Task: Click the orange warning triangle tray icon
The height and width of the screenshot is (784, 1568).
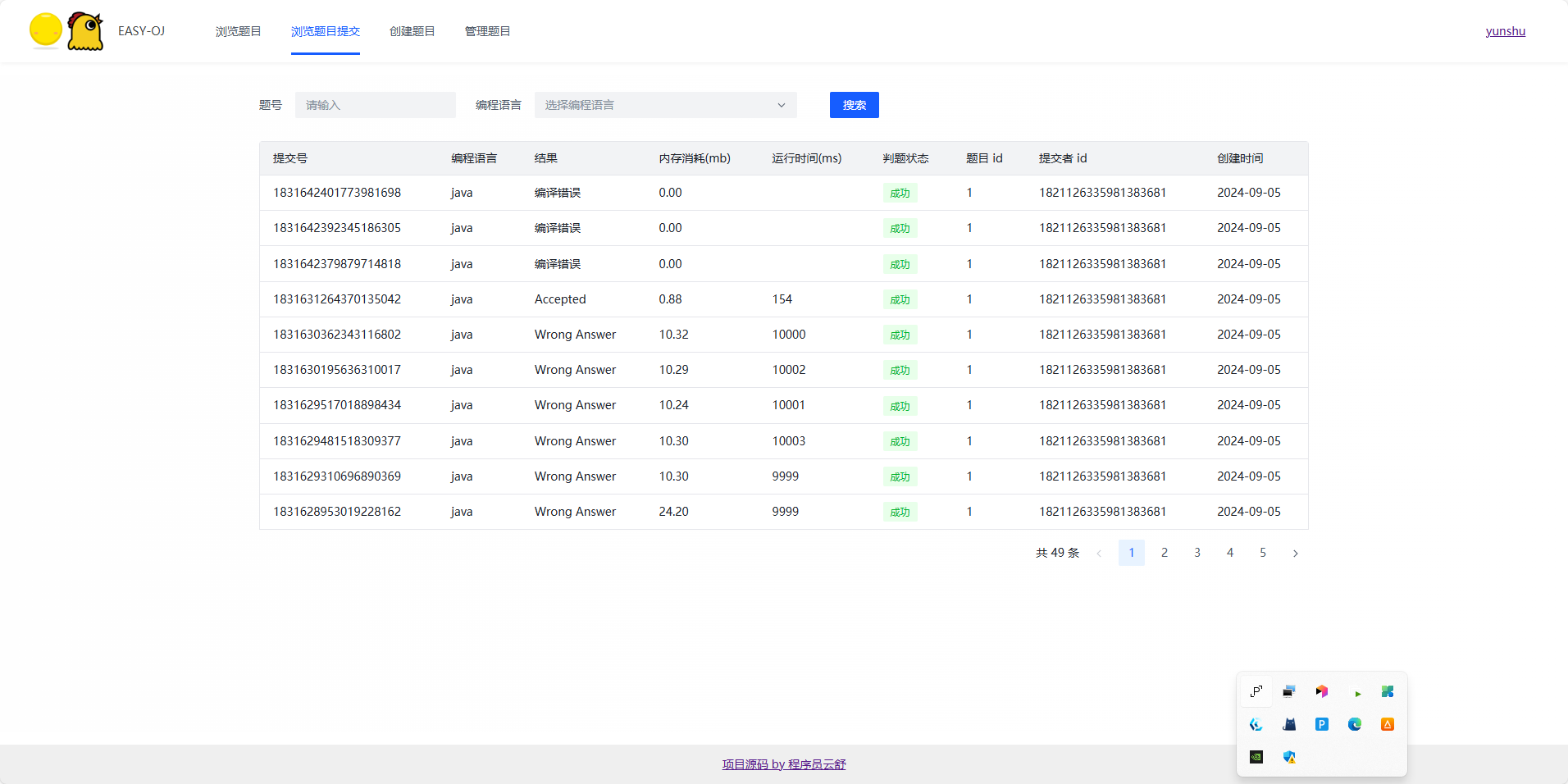Action: (x=1388, y=724)
